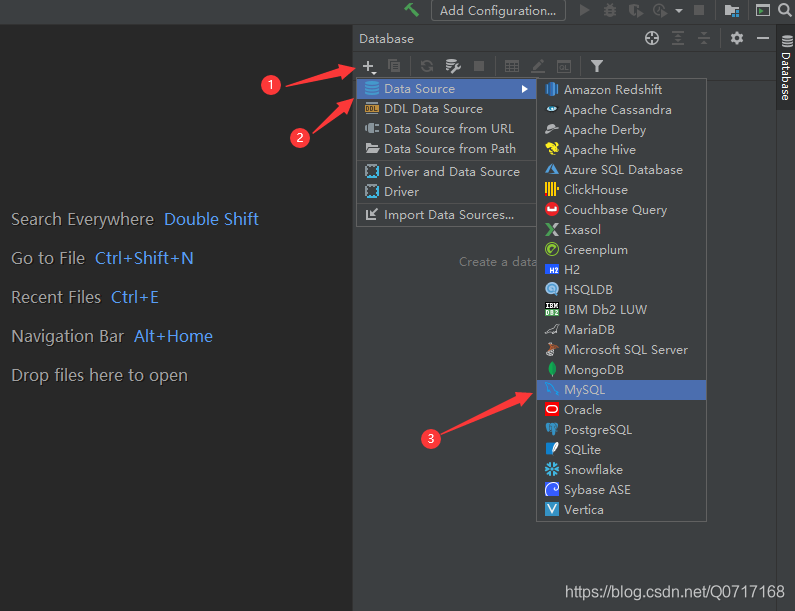Select Greenplum data source
Screen dimensions: 795x611
(621, 249)
